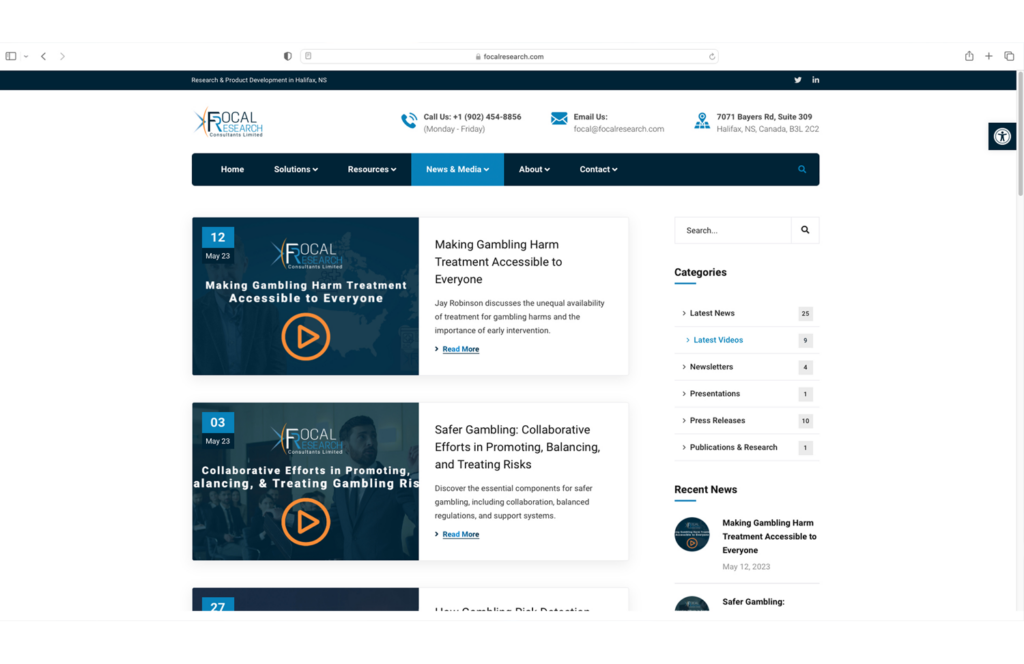Open the Press Releases category

coord(717,420)
